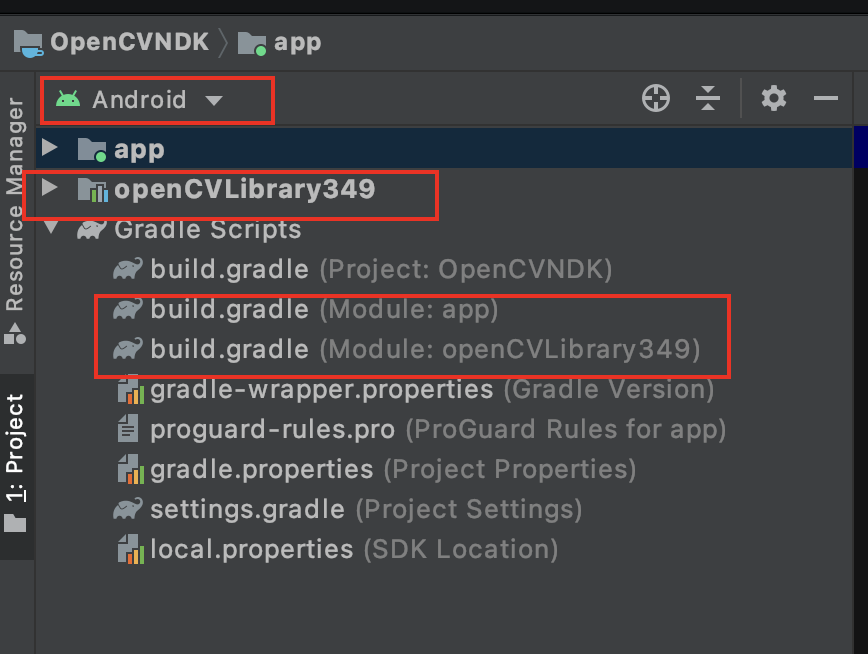Expand the openCVLibrary349 module arrow

pyautogui.click(x=50, y=187)
